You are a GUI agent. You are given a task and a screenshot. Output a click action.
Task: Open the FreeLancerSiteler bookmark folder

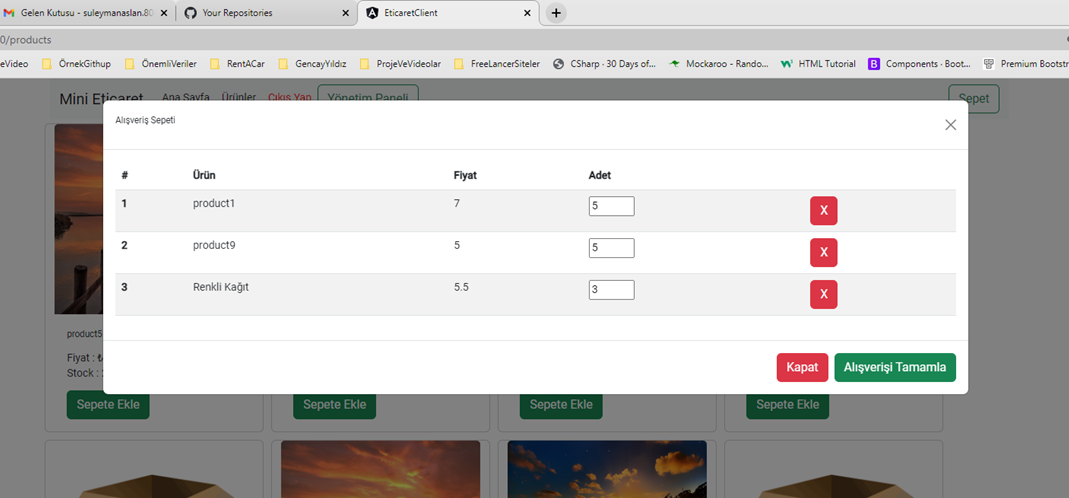click(497, 64)
